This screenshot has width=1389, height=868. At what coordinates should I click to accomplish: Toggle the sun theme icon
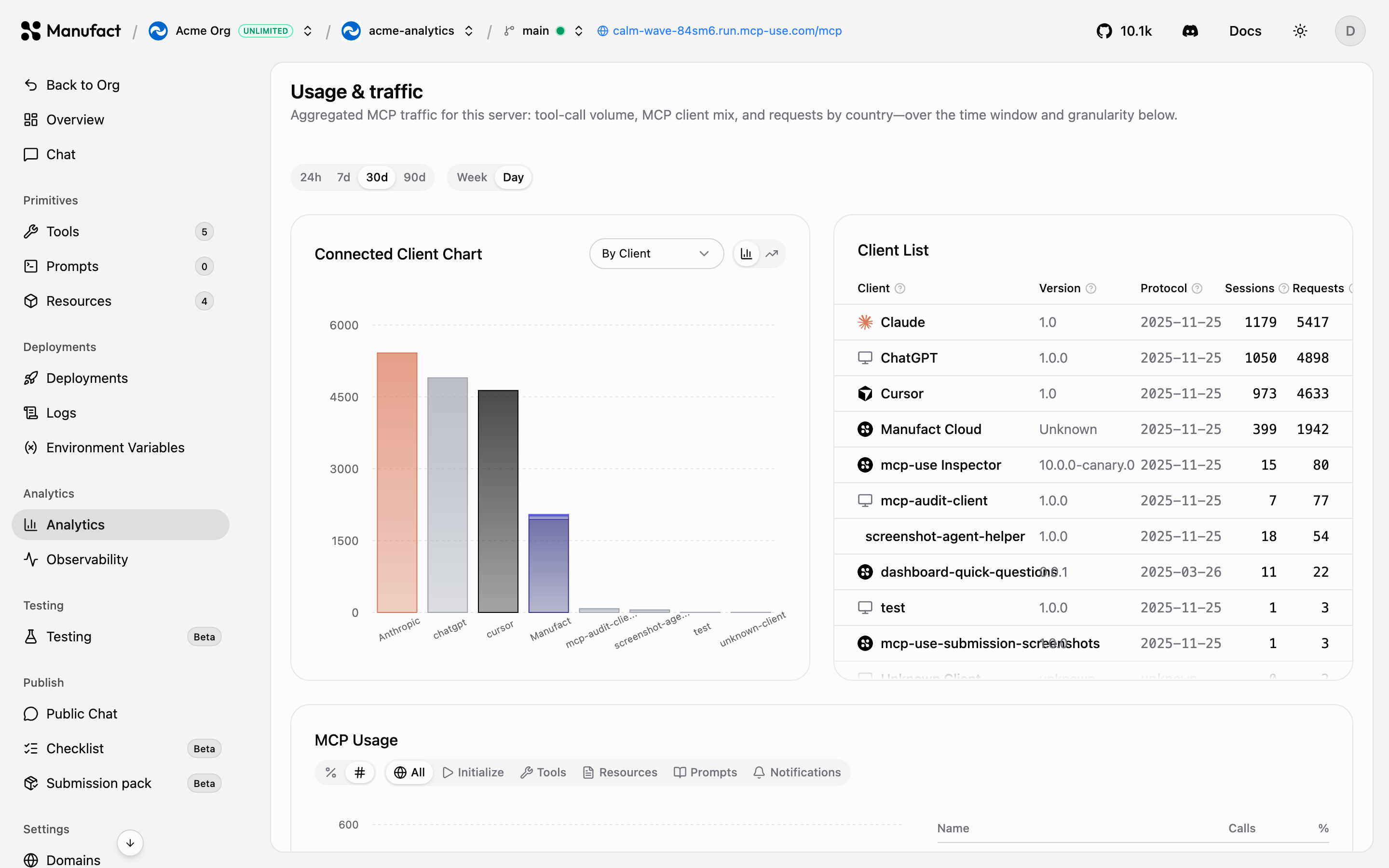[x=1300, y=31]
